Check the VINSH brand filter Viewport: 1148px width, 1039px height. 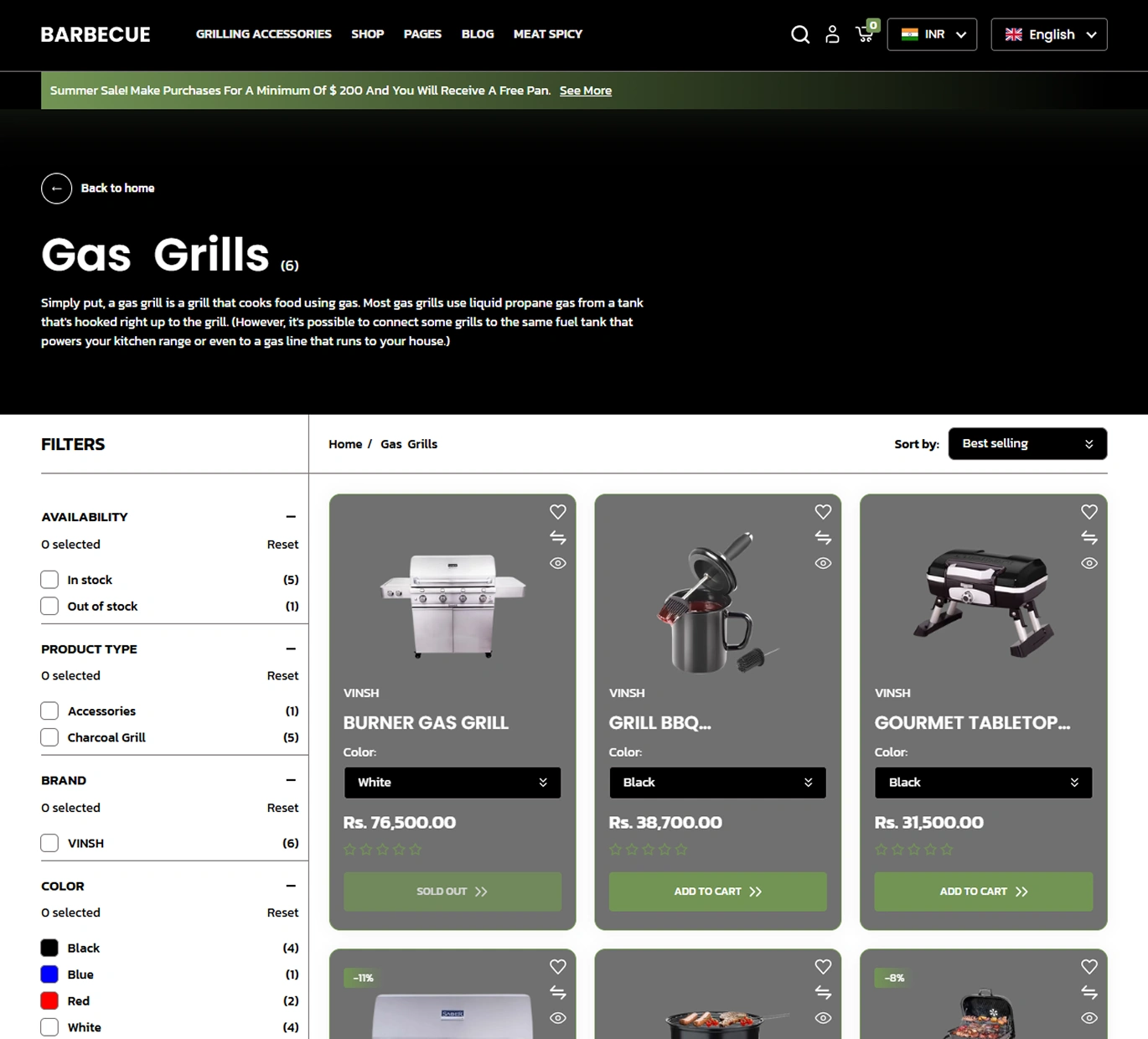[49, 843]
